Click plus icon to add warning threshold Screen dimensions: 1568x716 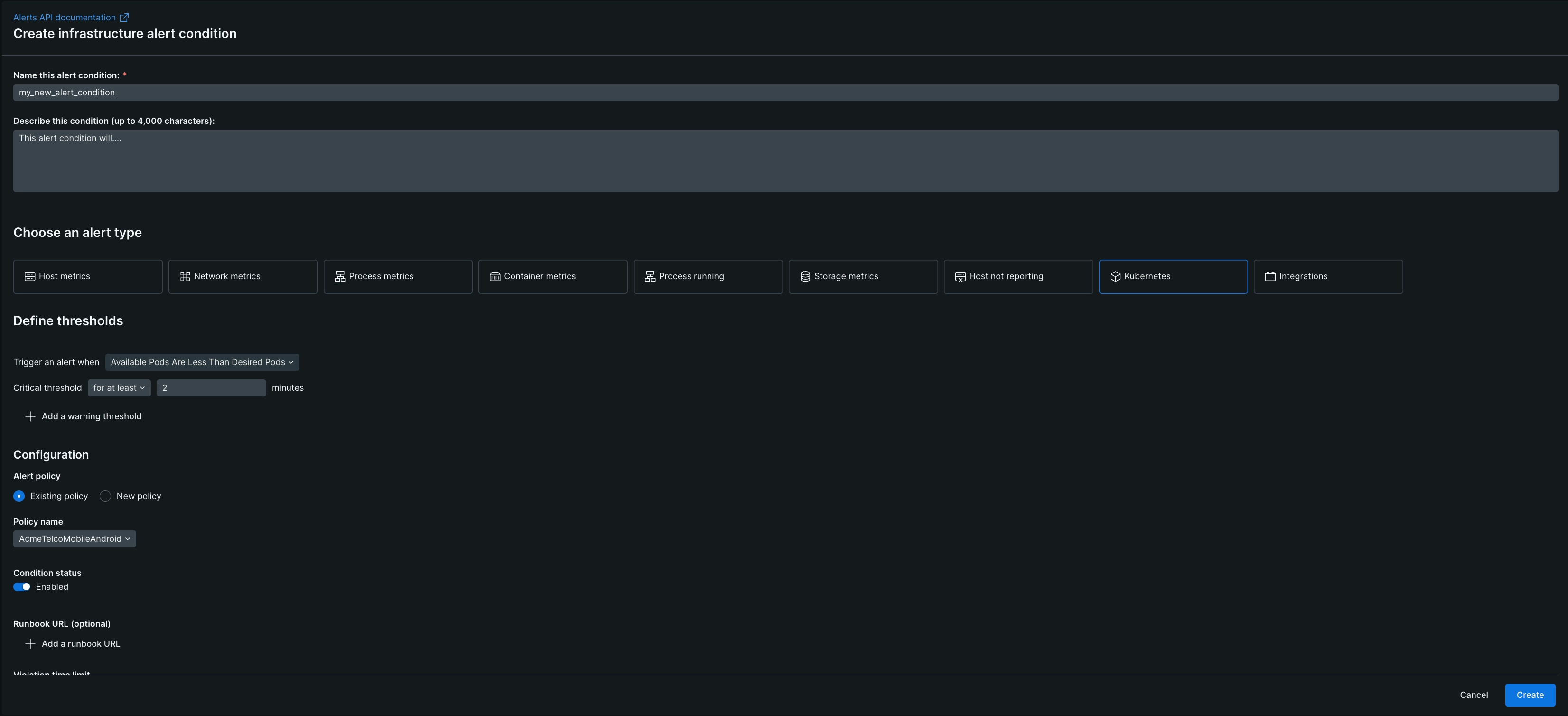(30, 416)
